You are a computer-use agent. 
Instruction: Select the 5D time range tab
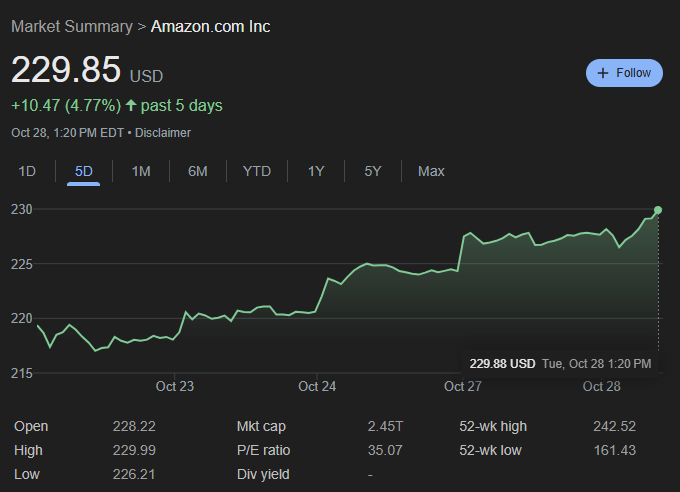click(x=84, y=171)
